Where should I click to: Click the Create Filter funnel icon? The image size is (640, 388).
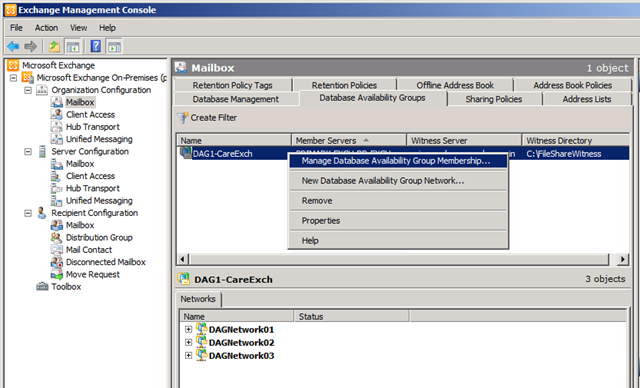[x=182, y=118]
